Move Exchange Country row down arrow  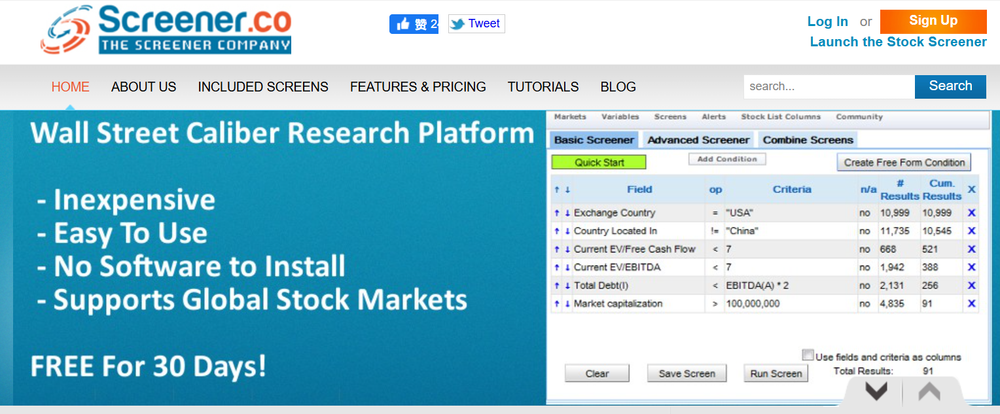tap(567, 213)
